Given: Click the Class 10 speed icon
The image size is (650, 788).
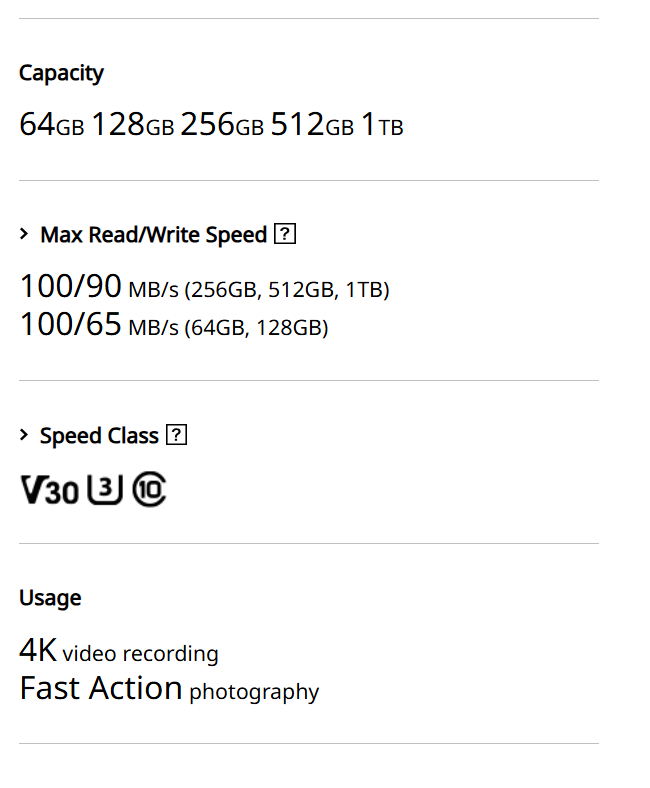Looking at the screenshot, I should coord(149,489).
